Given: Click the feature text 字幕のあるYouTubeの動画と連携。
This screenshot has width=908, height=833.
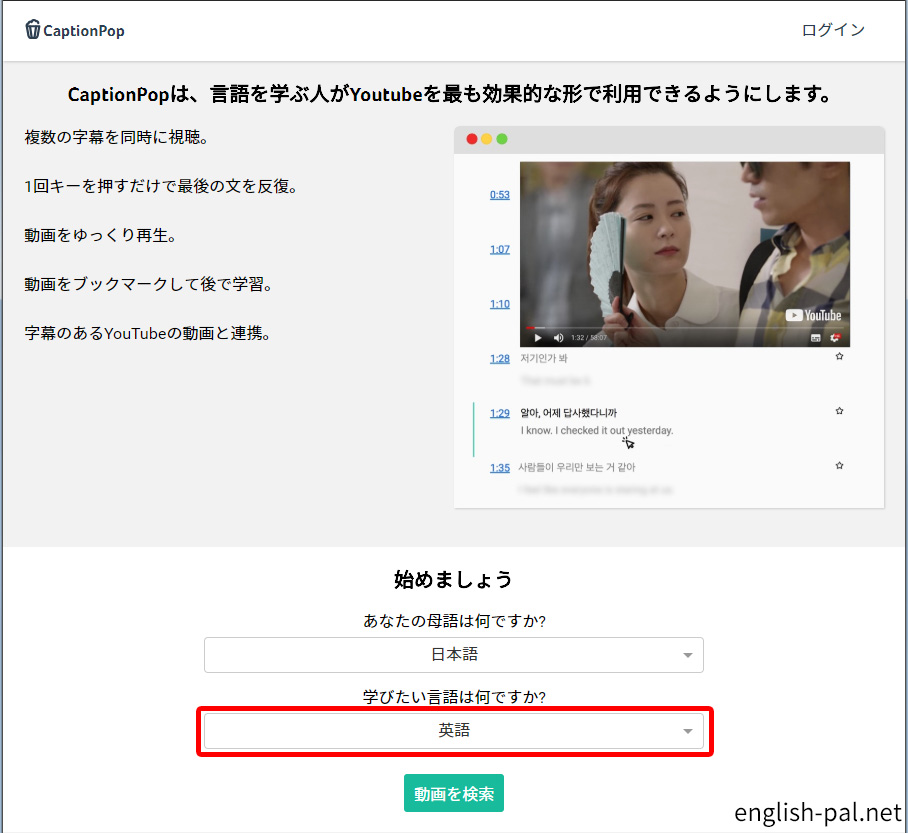Looking at the screenshot, I should 148,334.
